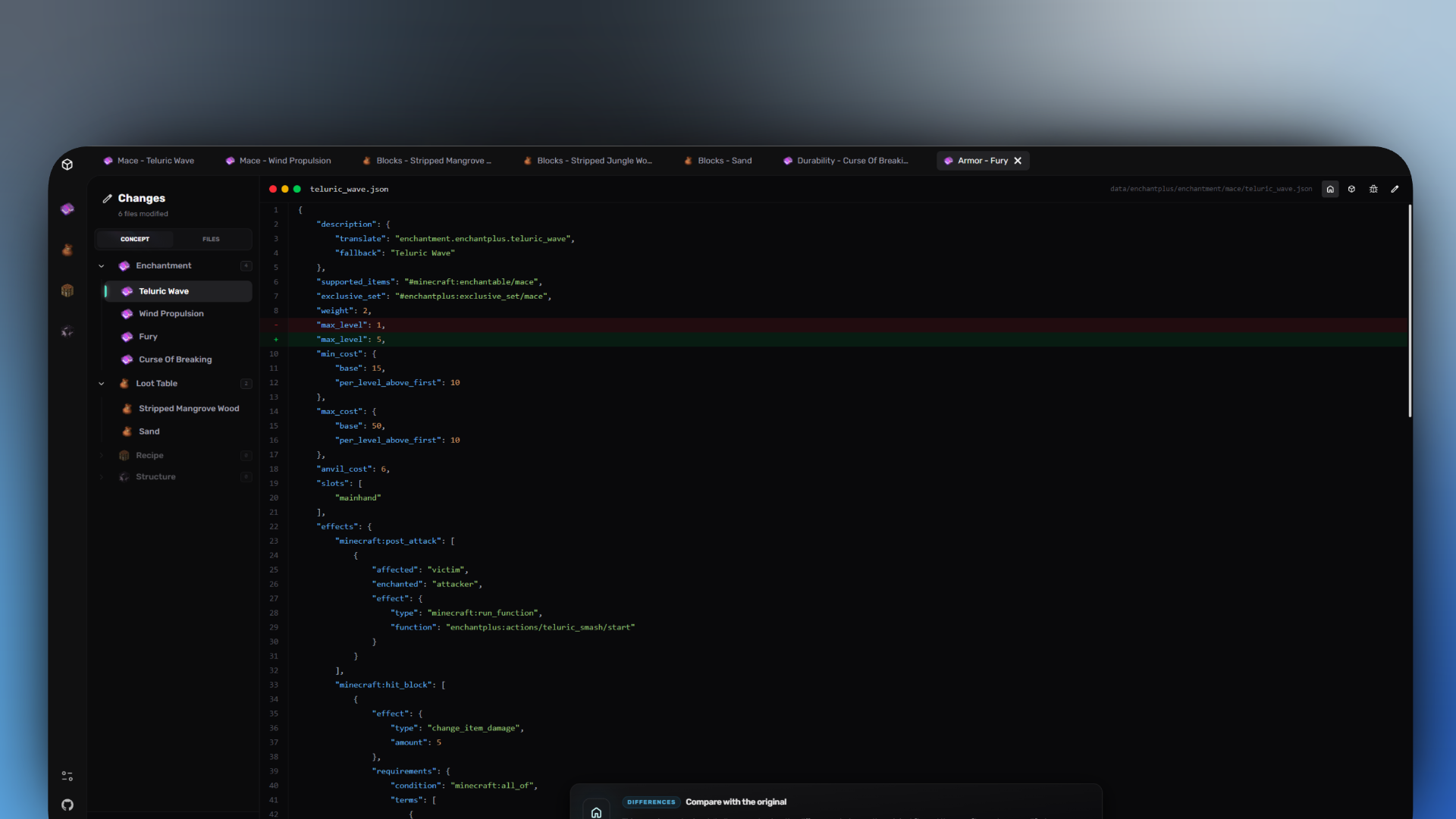
Task: Select Wind Propulsion in the changes tree
Action: [177, 314]
